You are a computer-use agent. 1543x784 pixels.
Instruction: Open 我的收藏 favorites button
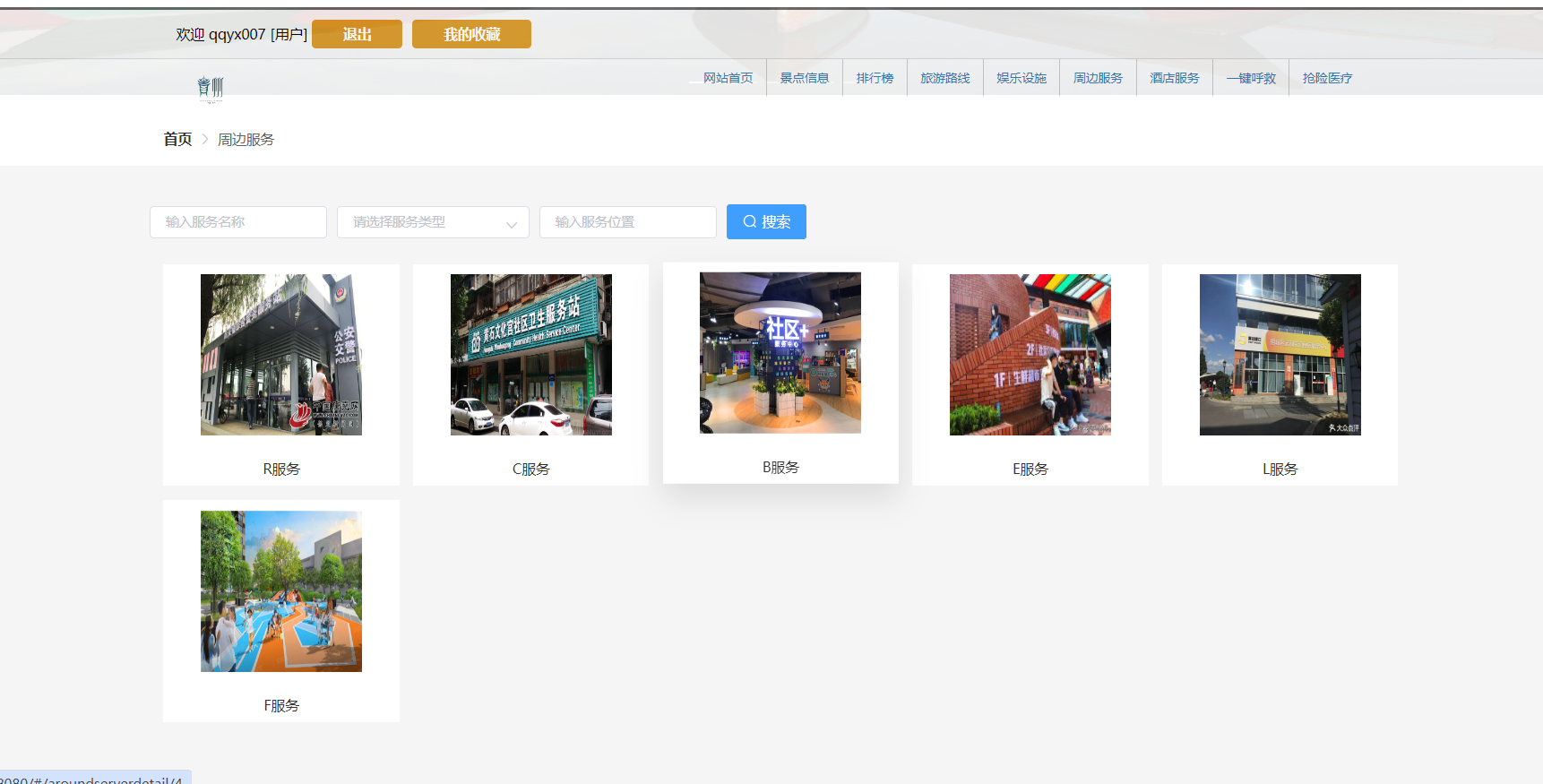pos(471,34)
